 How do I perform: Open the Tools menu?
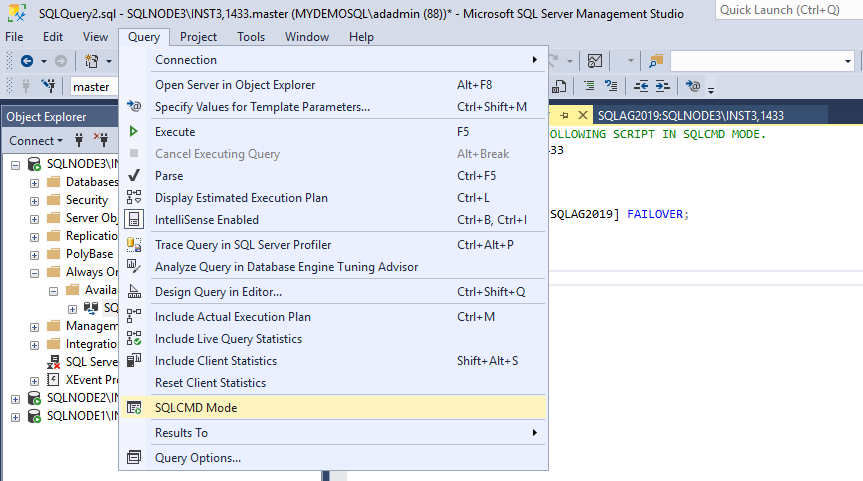[251, 37]
